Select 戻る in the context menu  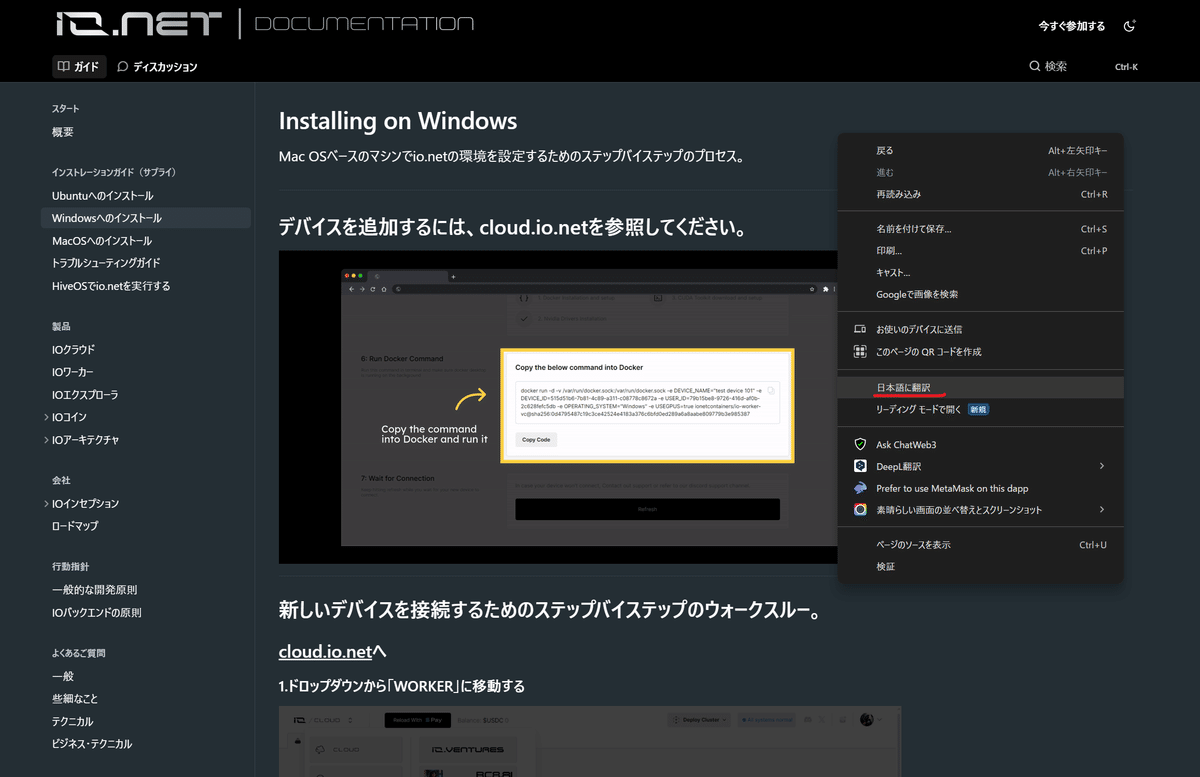coord(980,151)
